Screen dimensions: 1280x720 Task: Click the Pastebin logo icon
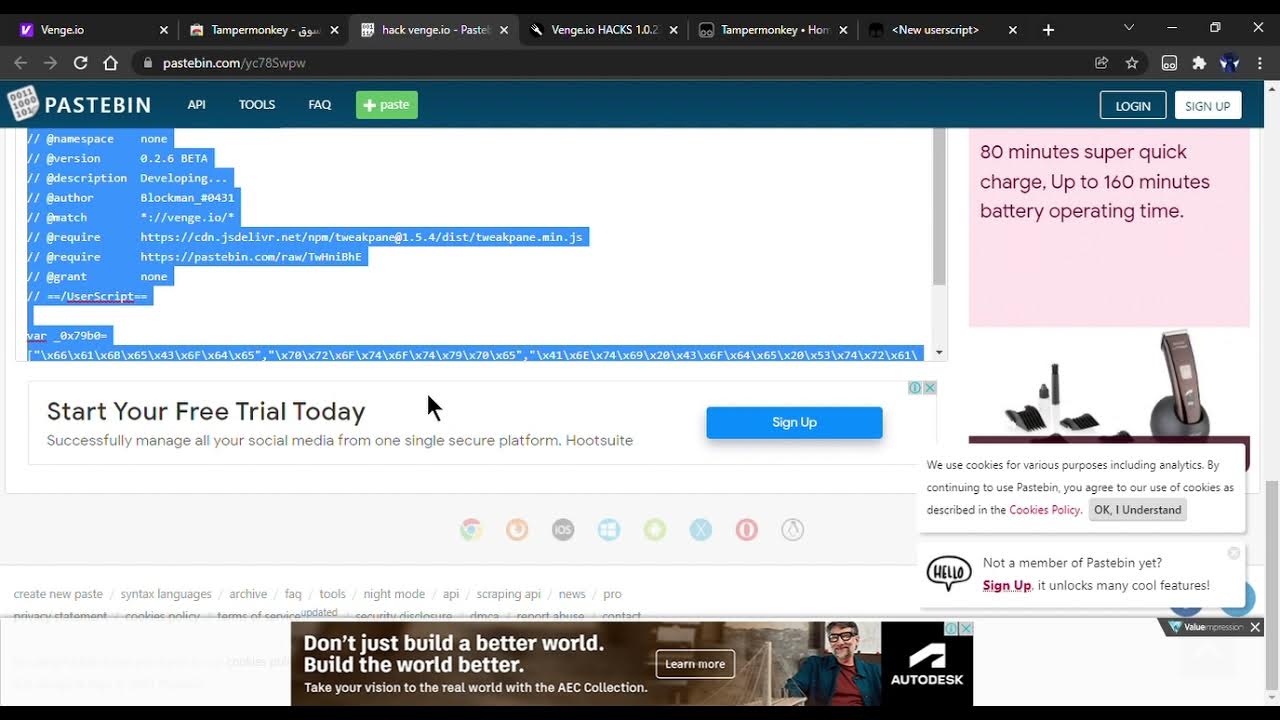(22, 104)
